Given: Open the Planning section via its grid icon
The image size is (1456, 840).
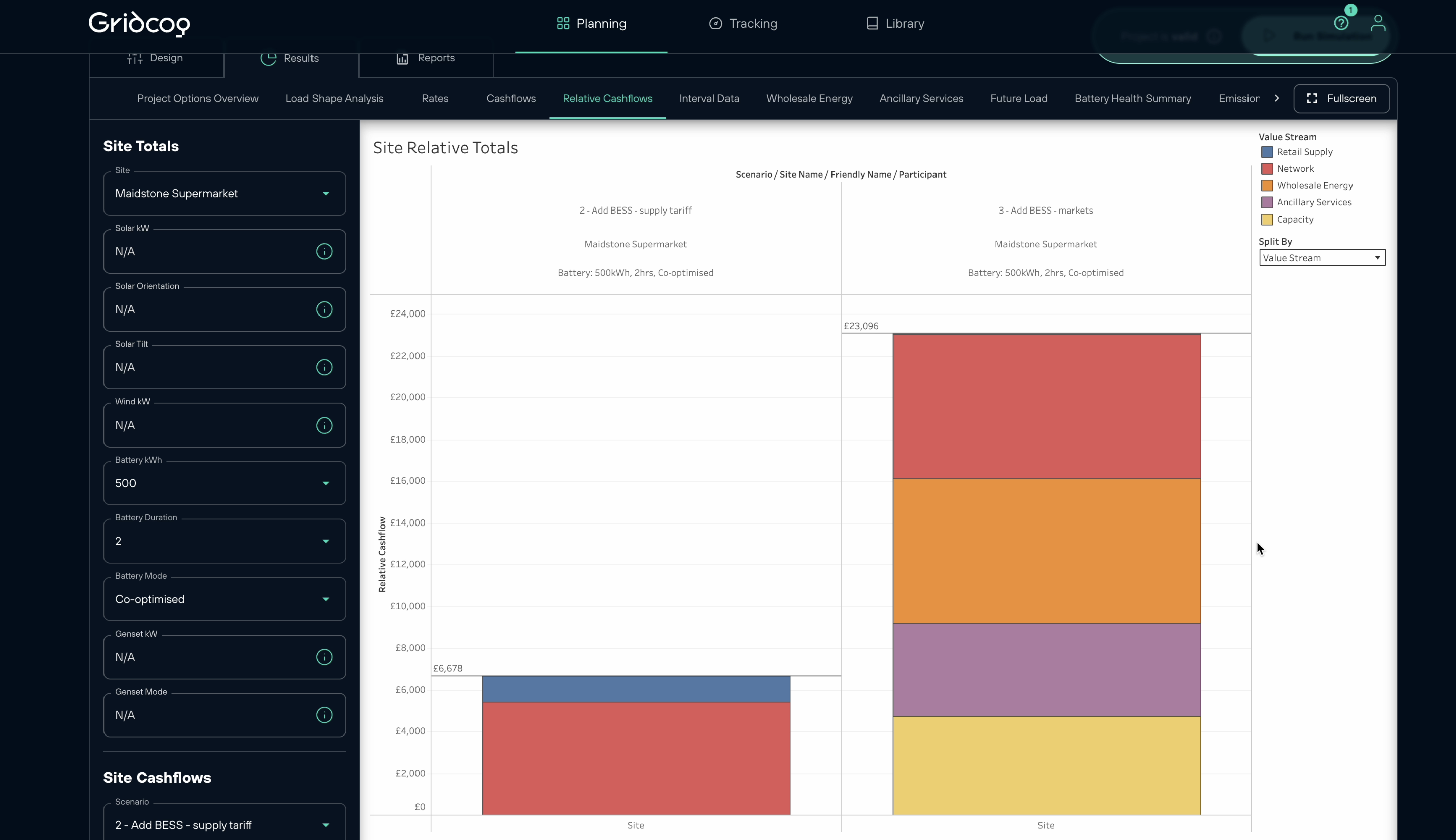Looking at the screenshot, I should pyautogui.click(x=562, y=23).
